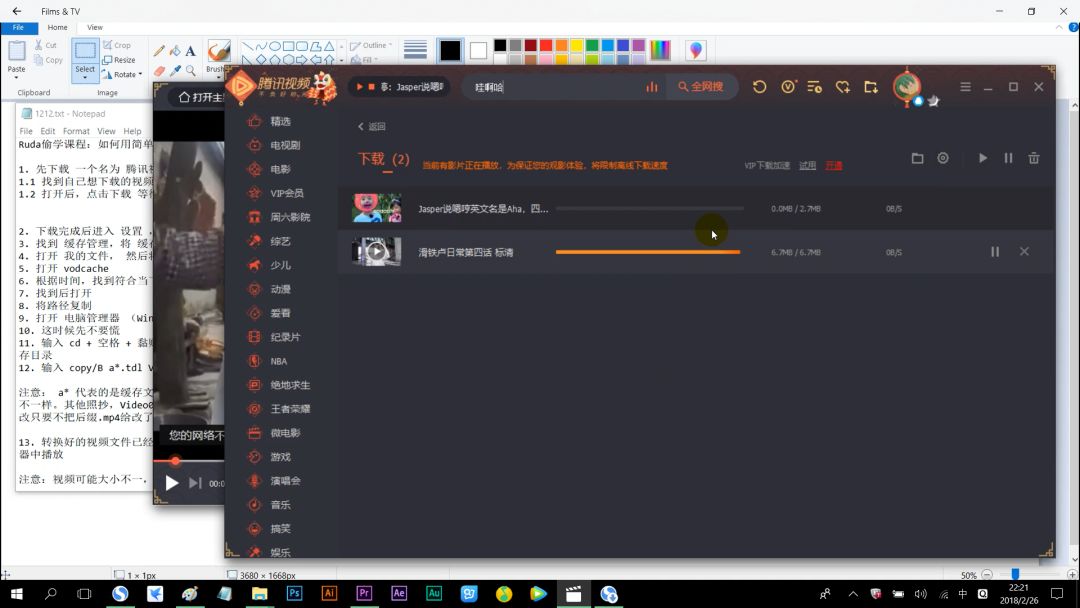Click the Jasper video thumbnail
1080x608 pixels.
(377, 208)
